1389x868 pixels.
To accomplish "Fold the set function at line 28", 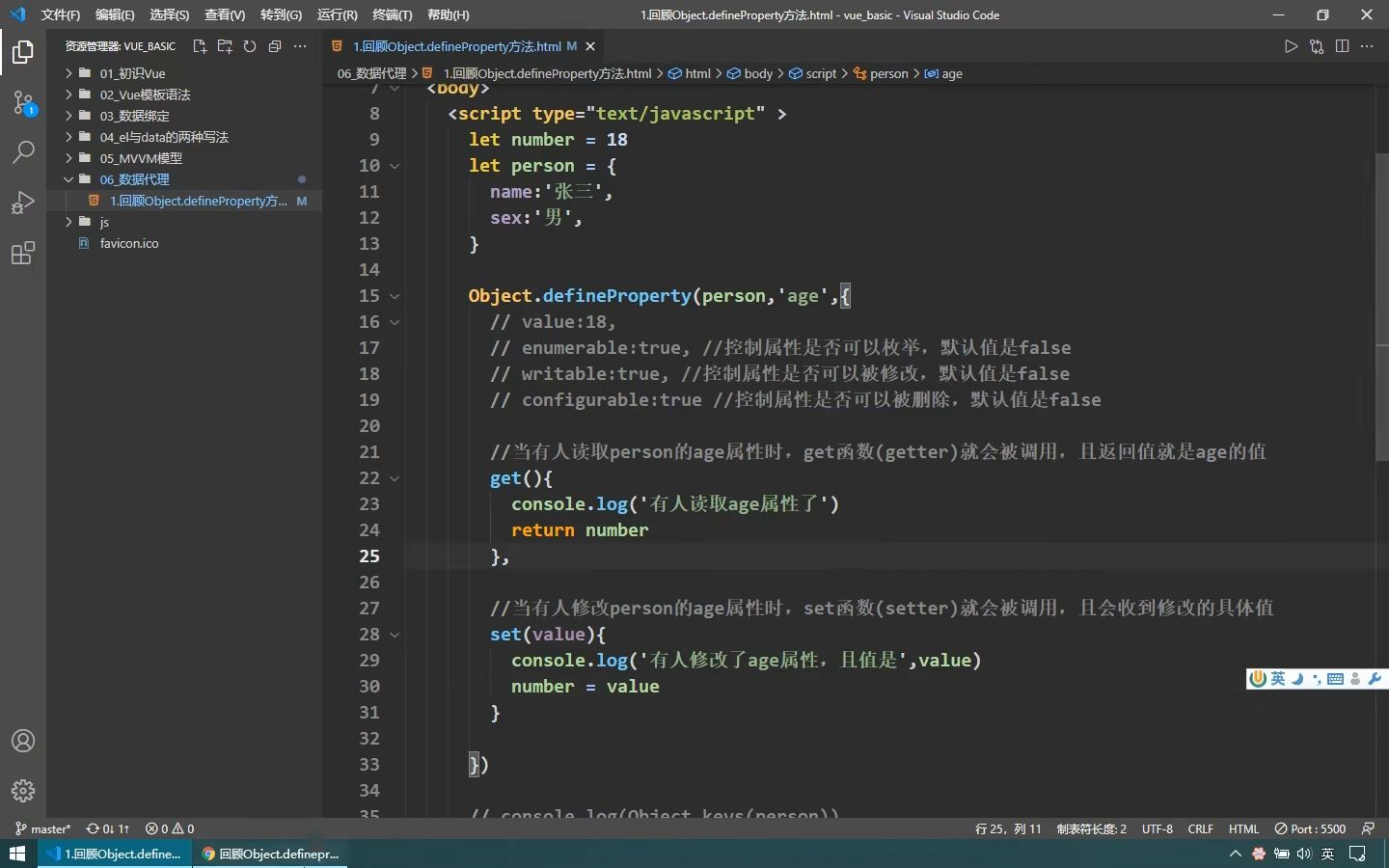I will click(395, 635).
